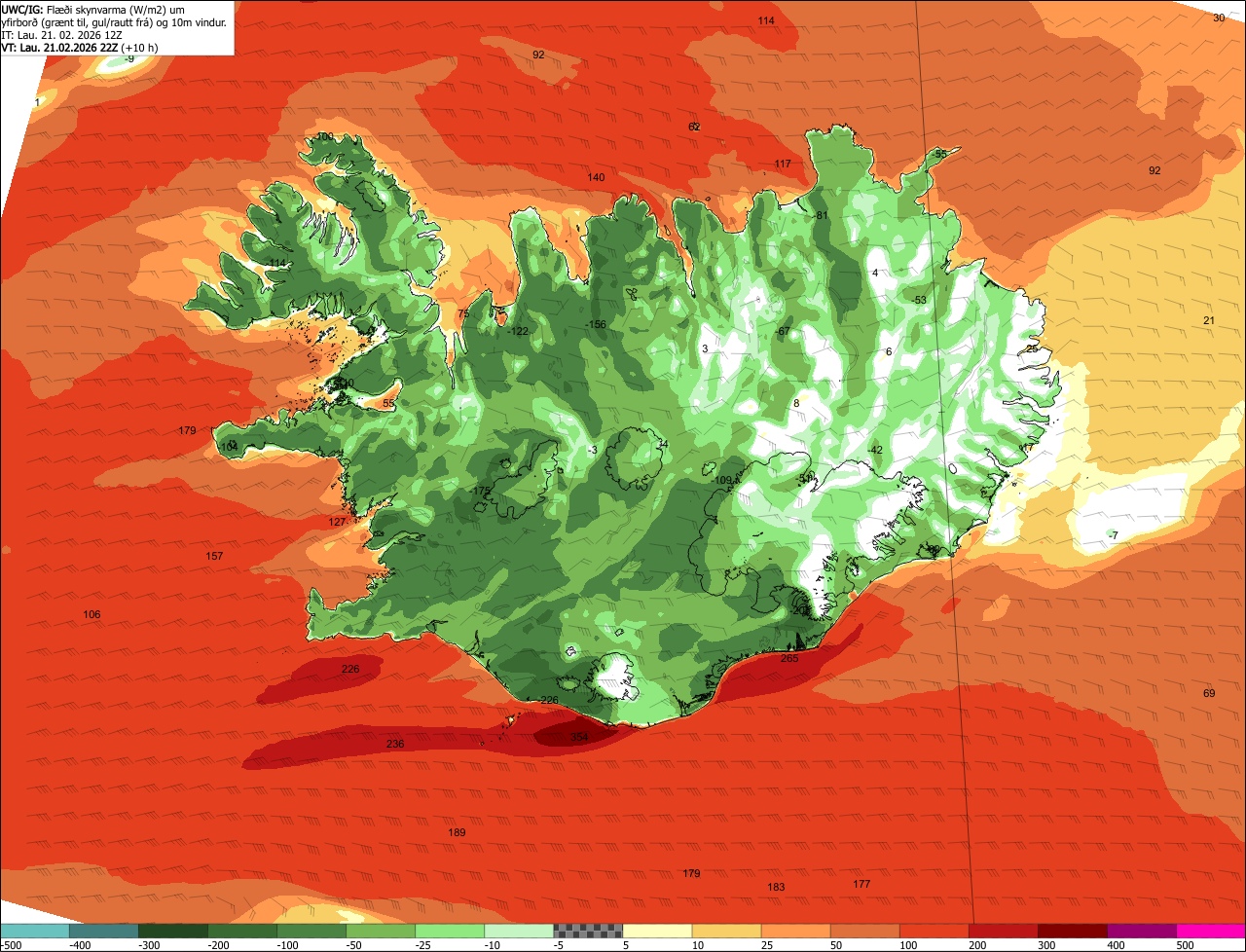Click the flux value 354 off the south coast
The image size is (1246, 952).
(x=579, y=738)
